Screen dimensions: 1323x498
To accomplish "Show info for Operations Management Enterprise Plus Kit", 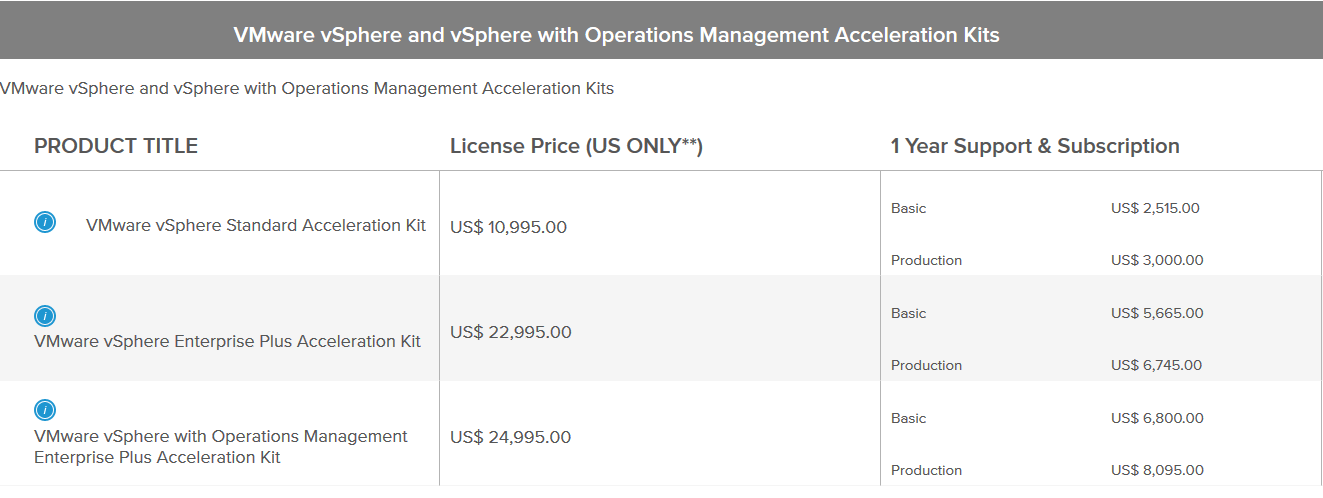I will pos(45,410).
